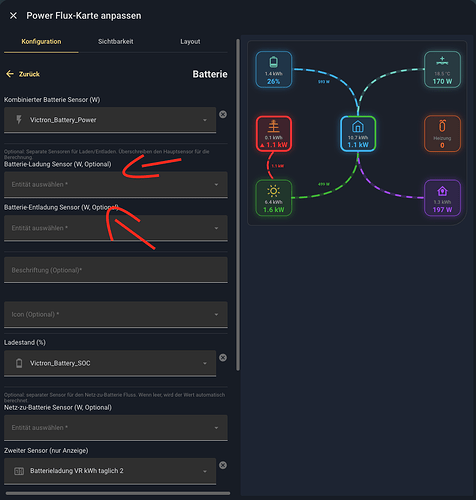Screen dimensions: 476x500
Task: Select the grid pylon node showing 1.1 kW
Action: coord(274,134)
